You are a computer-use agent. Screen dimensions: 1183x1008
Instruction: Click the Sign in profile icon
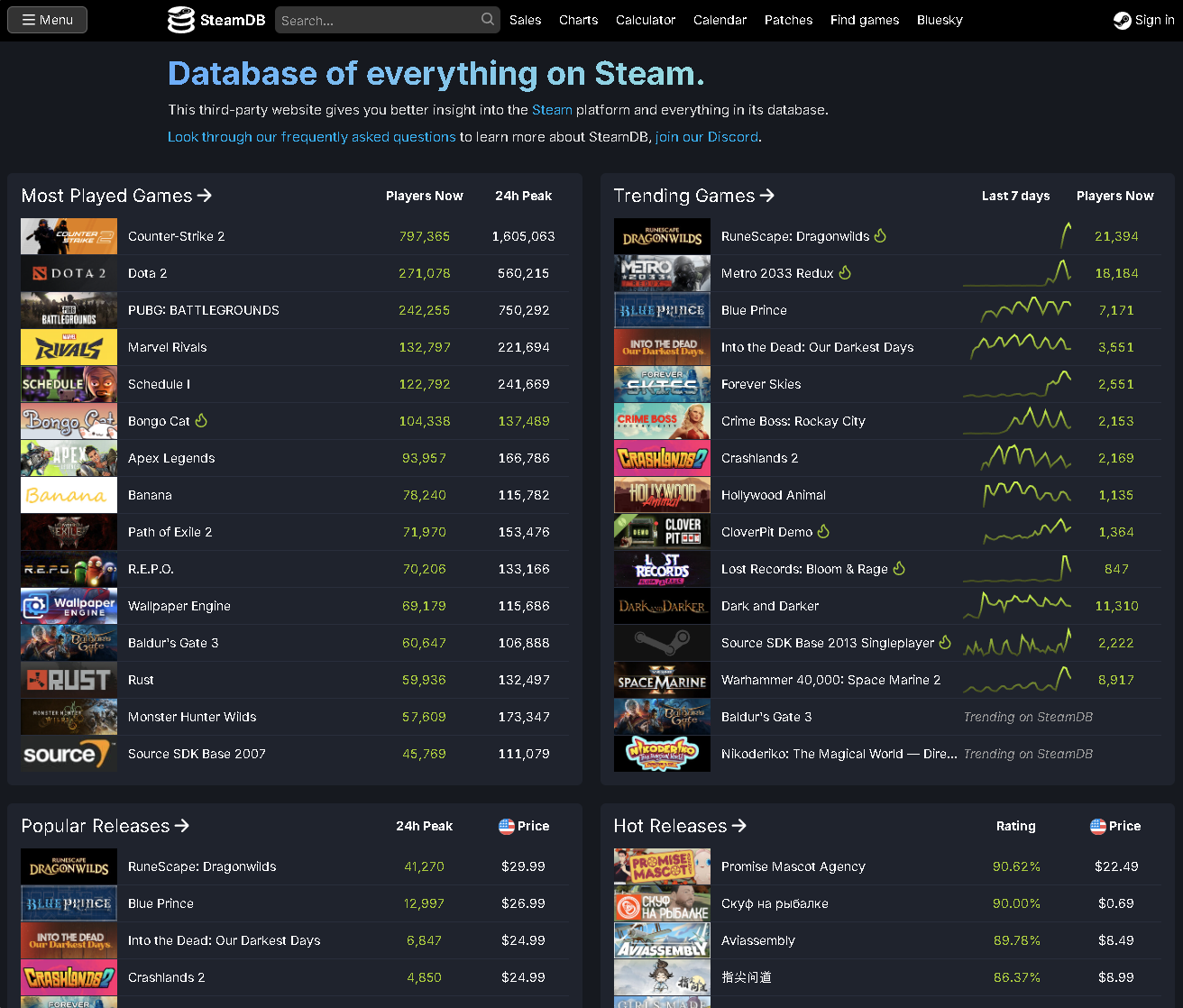pyautogui.click(x=1122, y=20)
